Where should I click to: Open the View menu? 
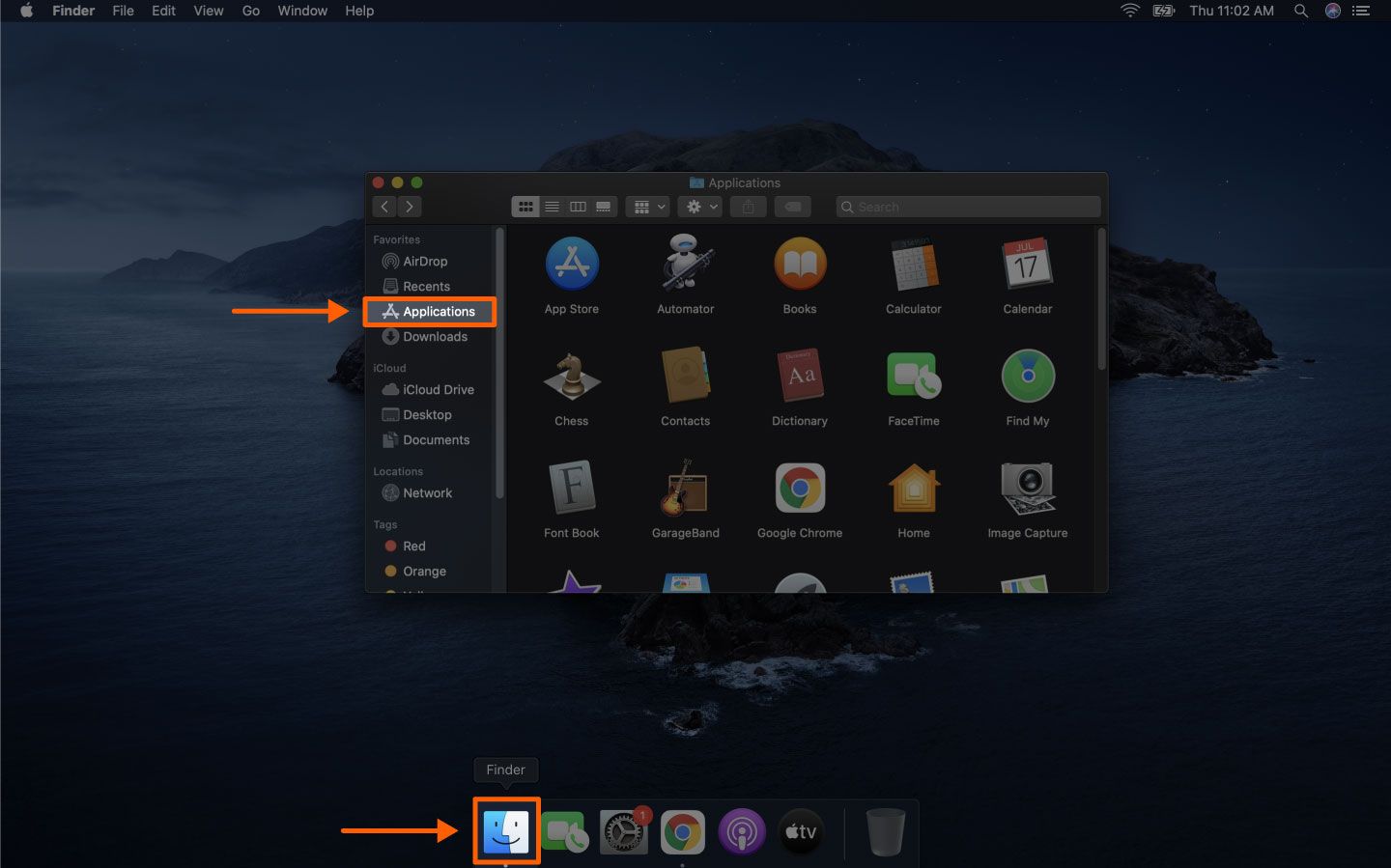pos(209,11)
